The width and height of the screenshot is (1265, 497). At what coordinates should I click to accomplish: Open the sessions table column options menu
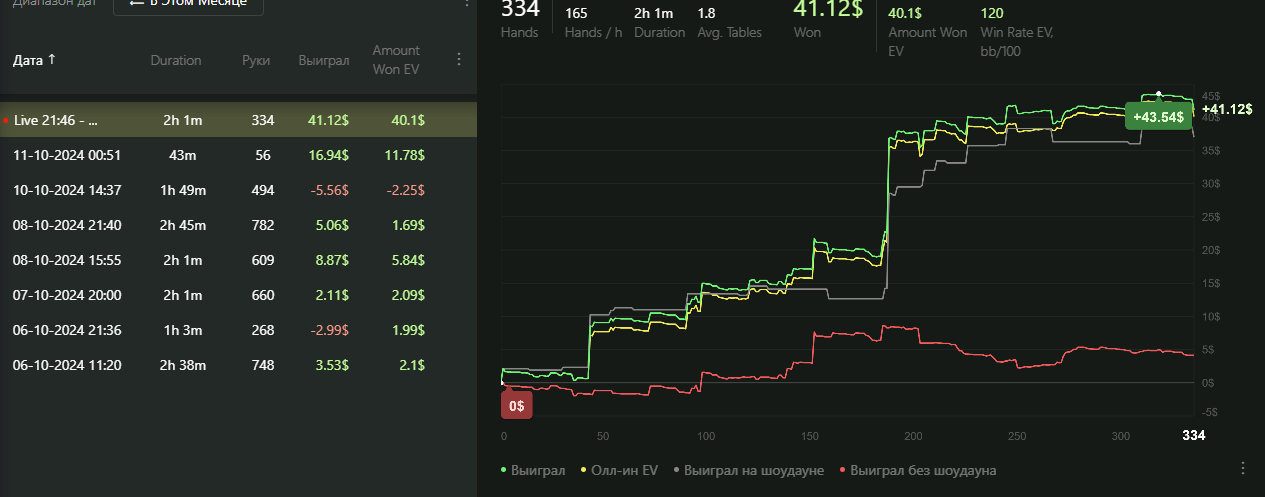(x=459, y=59)
